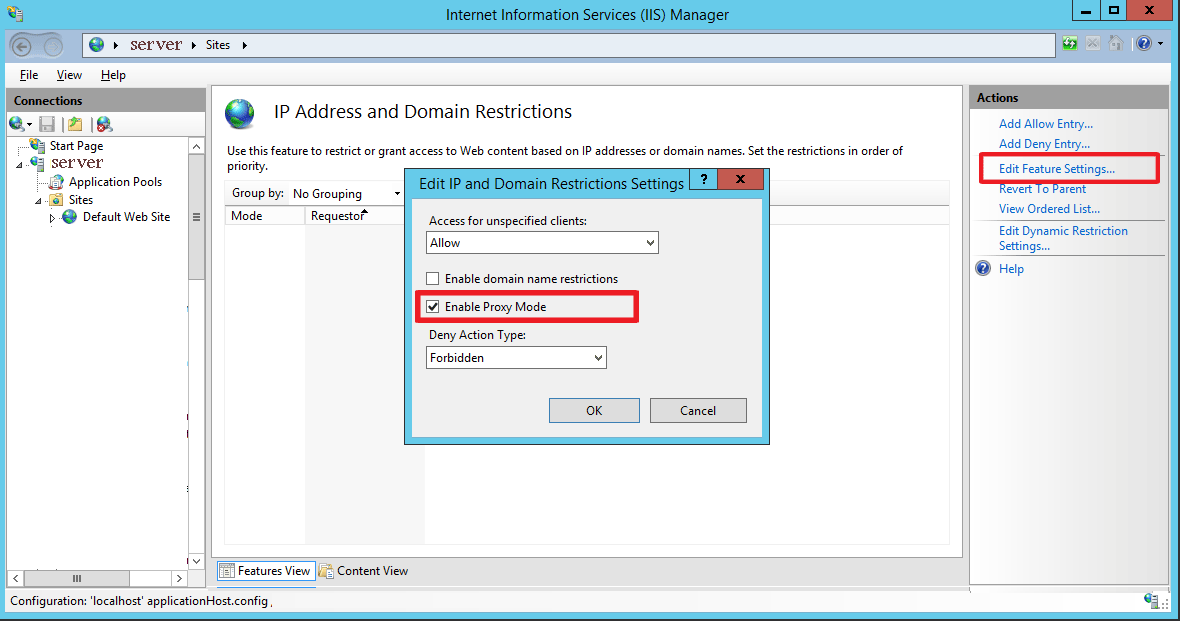This screenshot has width=1180, height=621.
Task: Click the dialog's question mark help button
Action: [704, 178]
